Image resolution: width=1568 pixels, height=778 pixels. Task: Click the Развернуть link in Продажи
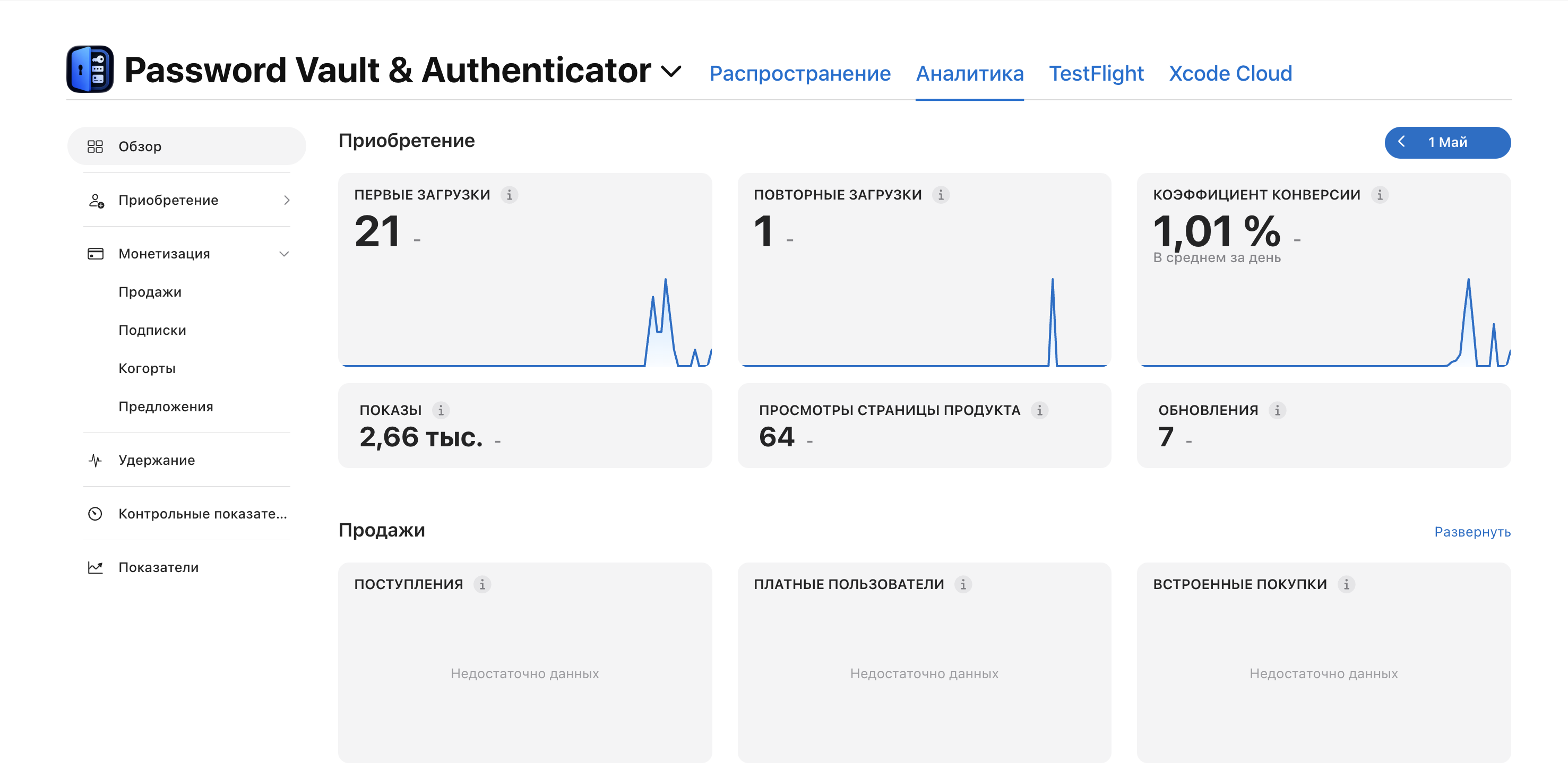pyautogui.click(x=1472, y=532)
